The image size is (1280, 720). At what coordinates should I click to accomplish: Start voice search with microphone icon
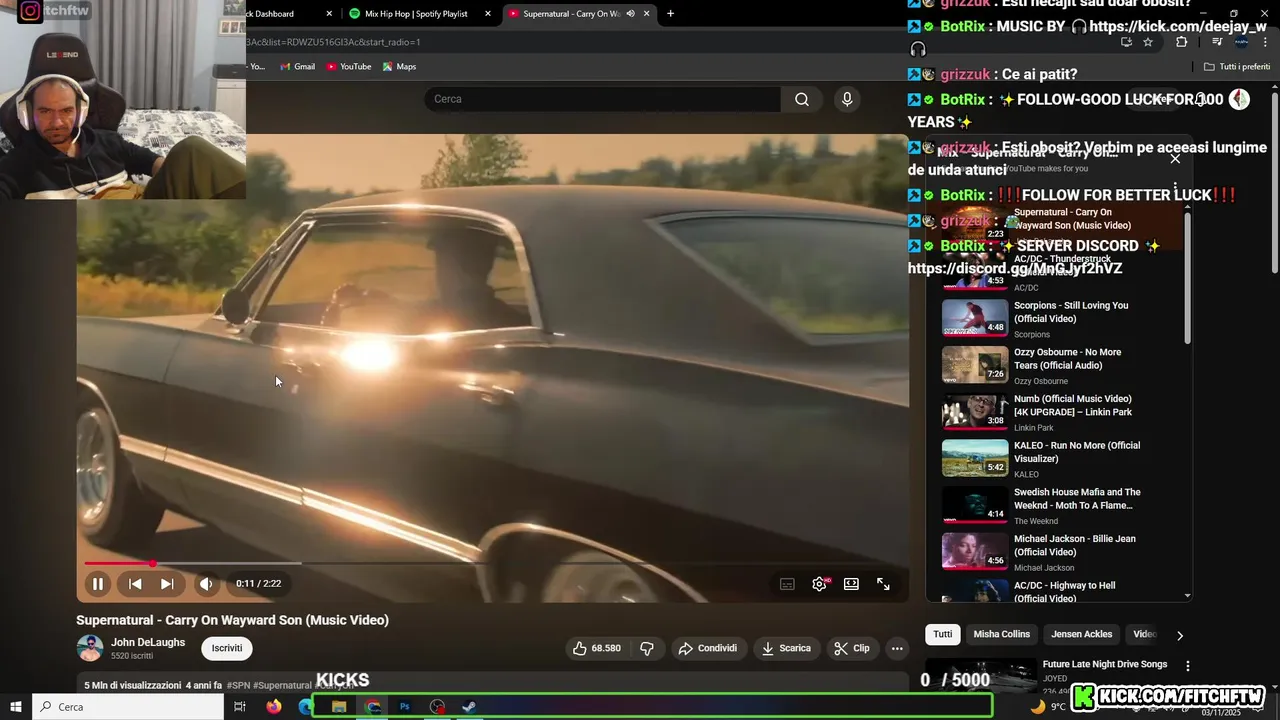tap(847, 99)
